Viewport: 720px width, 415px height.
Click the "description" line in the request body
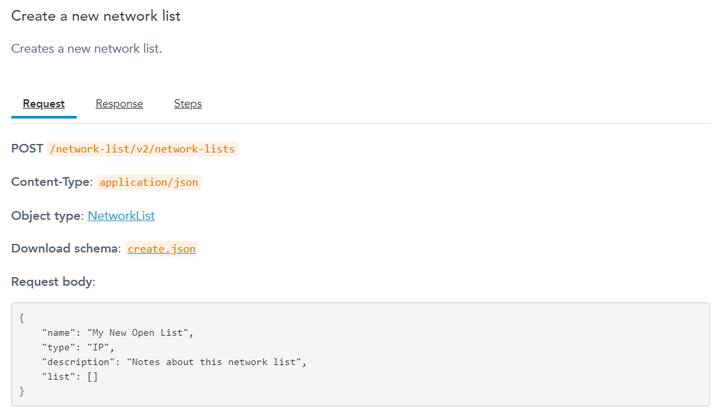point(174,362)
